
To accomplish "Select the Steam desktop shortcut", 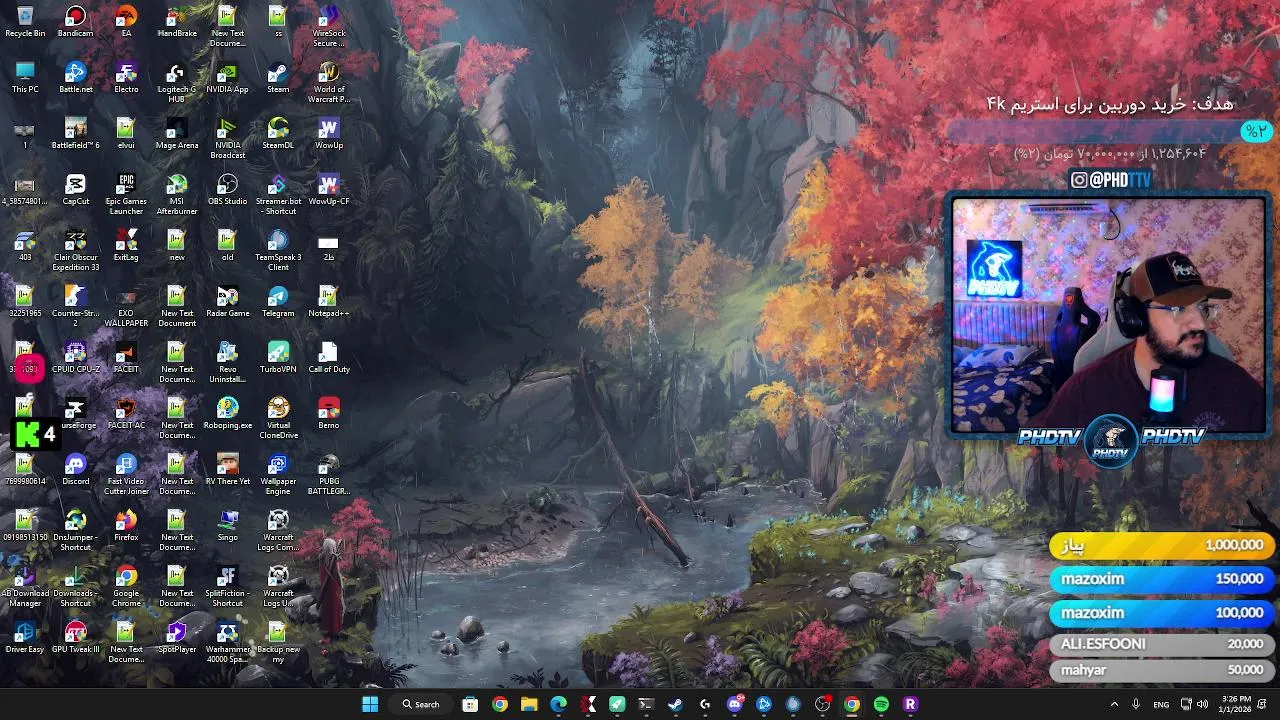I will click(x=278, y=78).
